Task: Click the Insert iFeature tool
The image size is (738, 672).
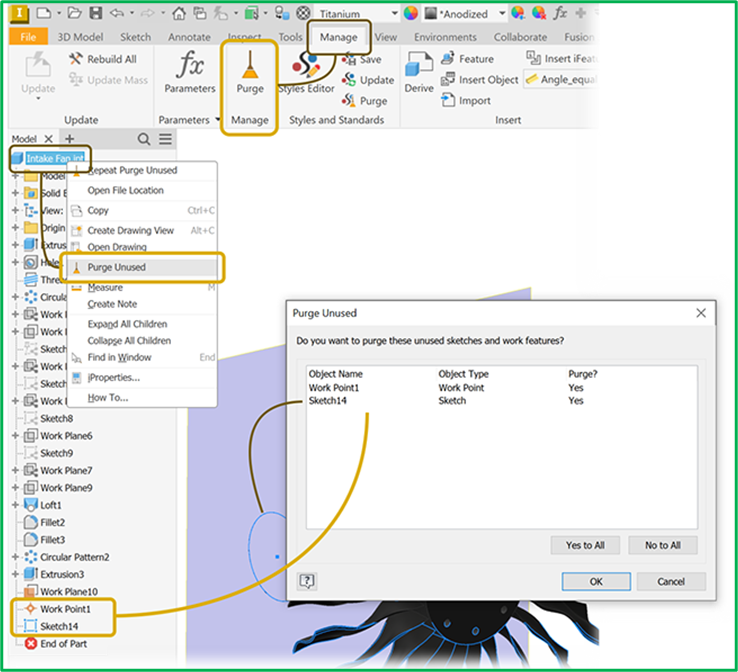Action: click(x=561, y=58)
